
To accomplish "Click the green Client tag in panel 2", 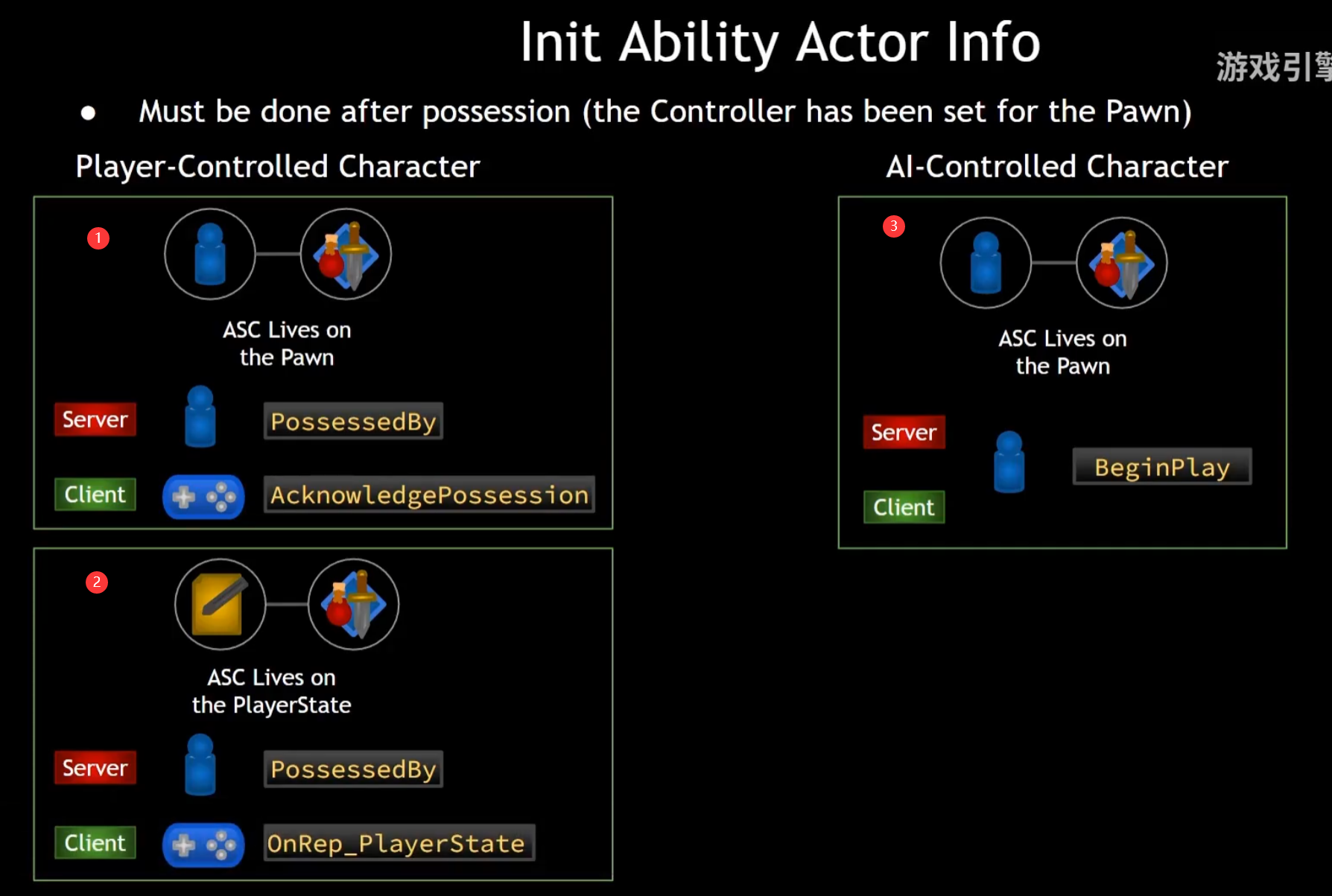I will click(95, 842).
